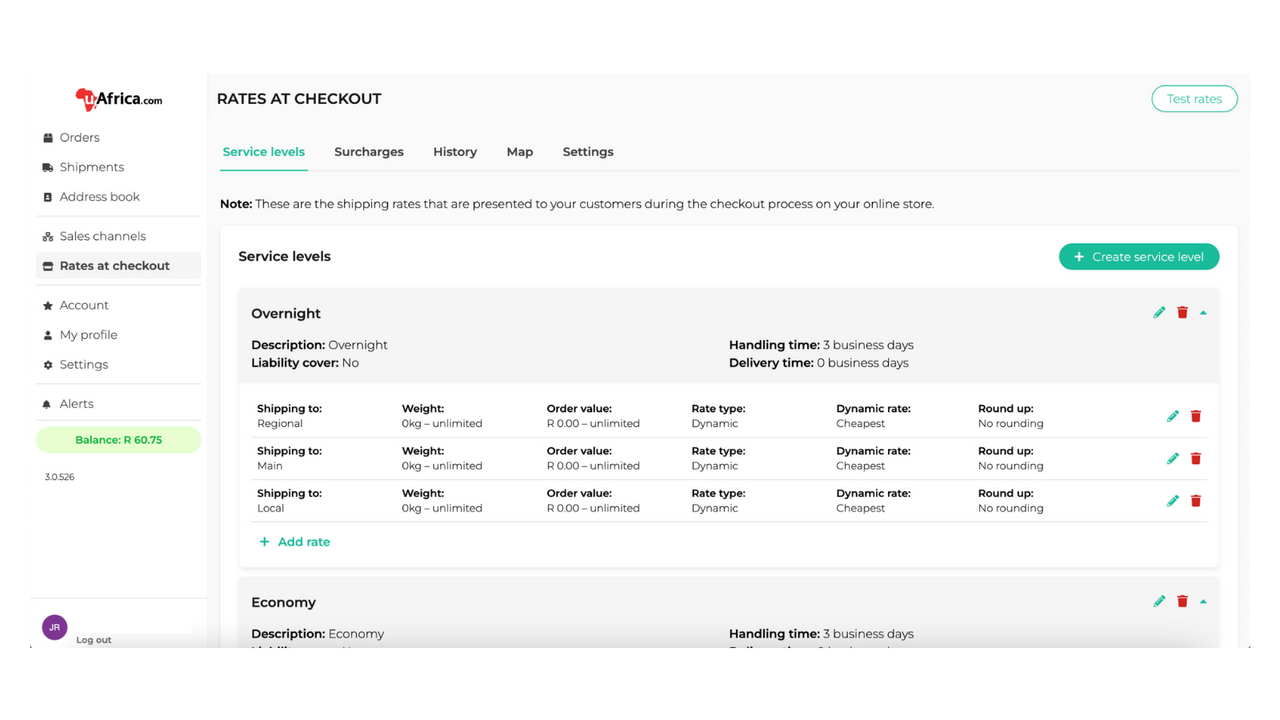This screenshot has height=720, width=1280.
Task: Collapse the Overnight service level section
Action: (x=1203, y=313)
